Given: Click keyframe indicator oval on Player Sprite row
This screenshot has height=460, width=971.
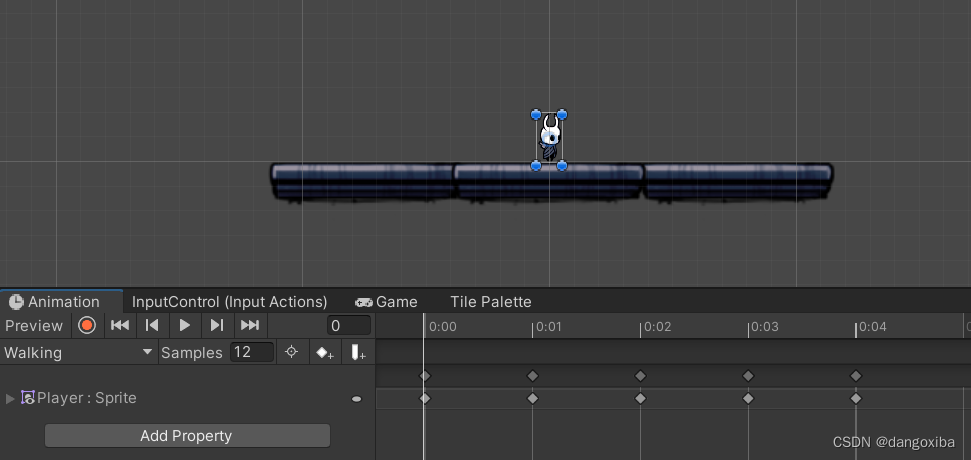Looking at the screenshot, I should 357,399.
